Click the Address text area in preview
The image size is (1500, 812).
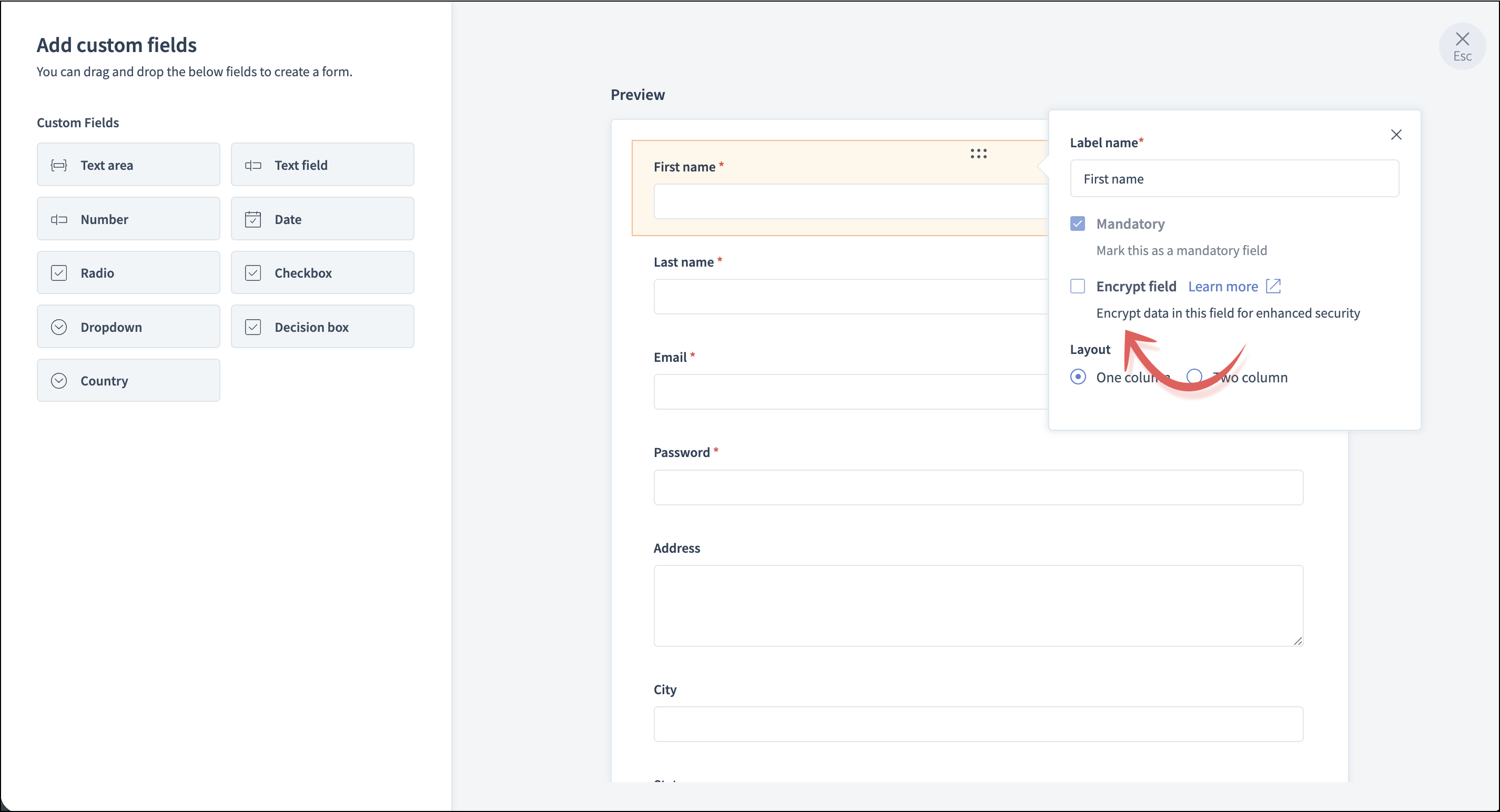tap(978, 605)
